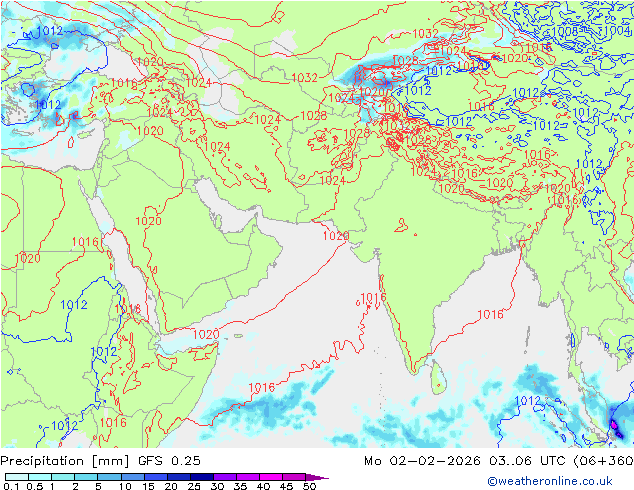Click the legend scale label '25'
The image size is (634, 490).
[194, 486]
